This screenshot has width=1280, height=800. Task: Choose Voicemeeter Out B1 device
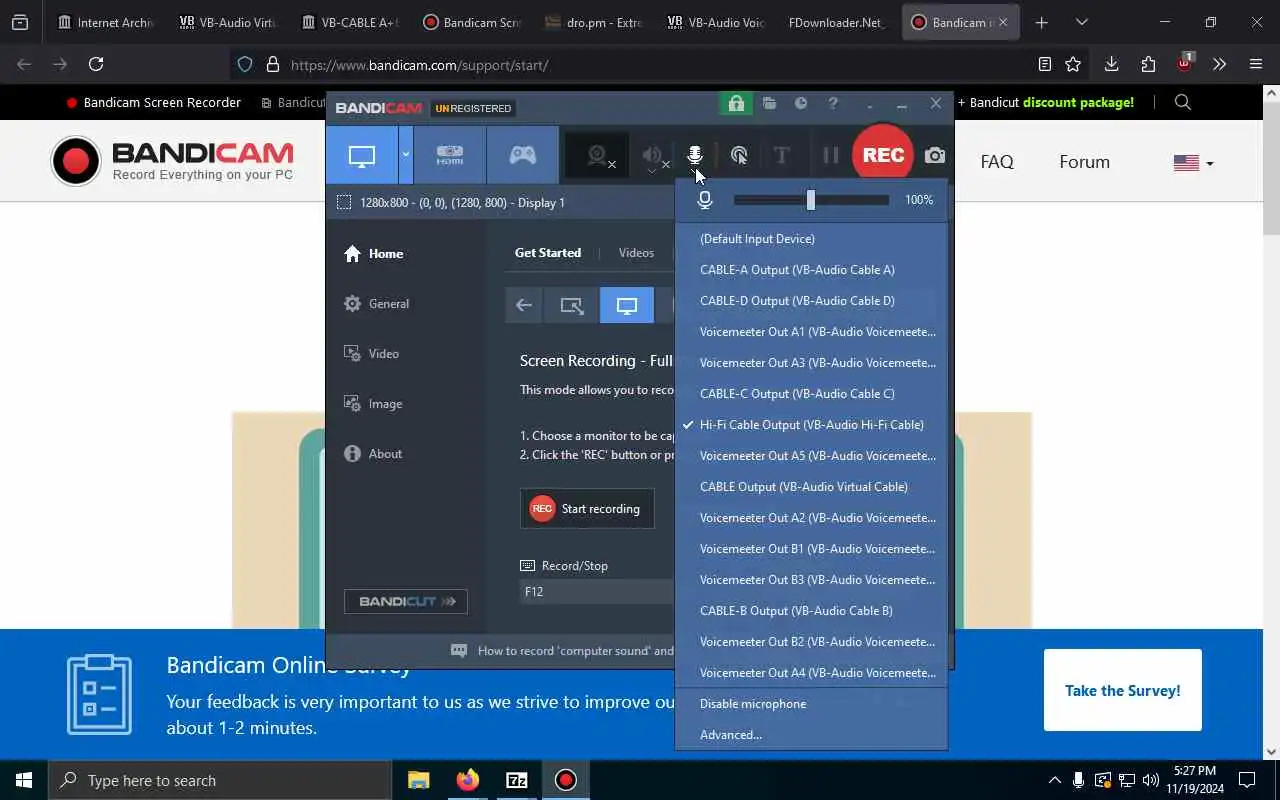tap(811, 549)
